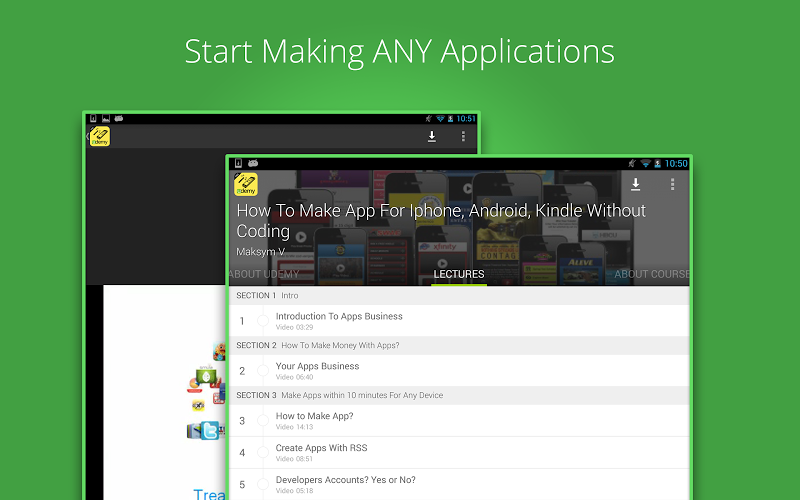Mark lecture 5 Developers Accounts circle
This screenshot has width=800, height=500.
point(263,484)
